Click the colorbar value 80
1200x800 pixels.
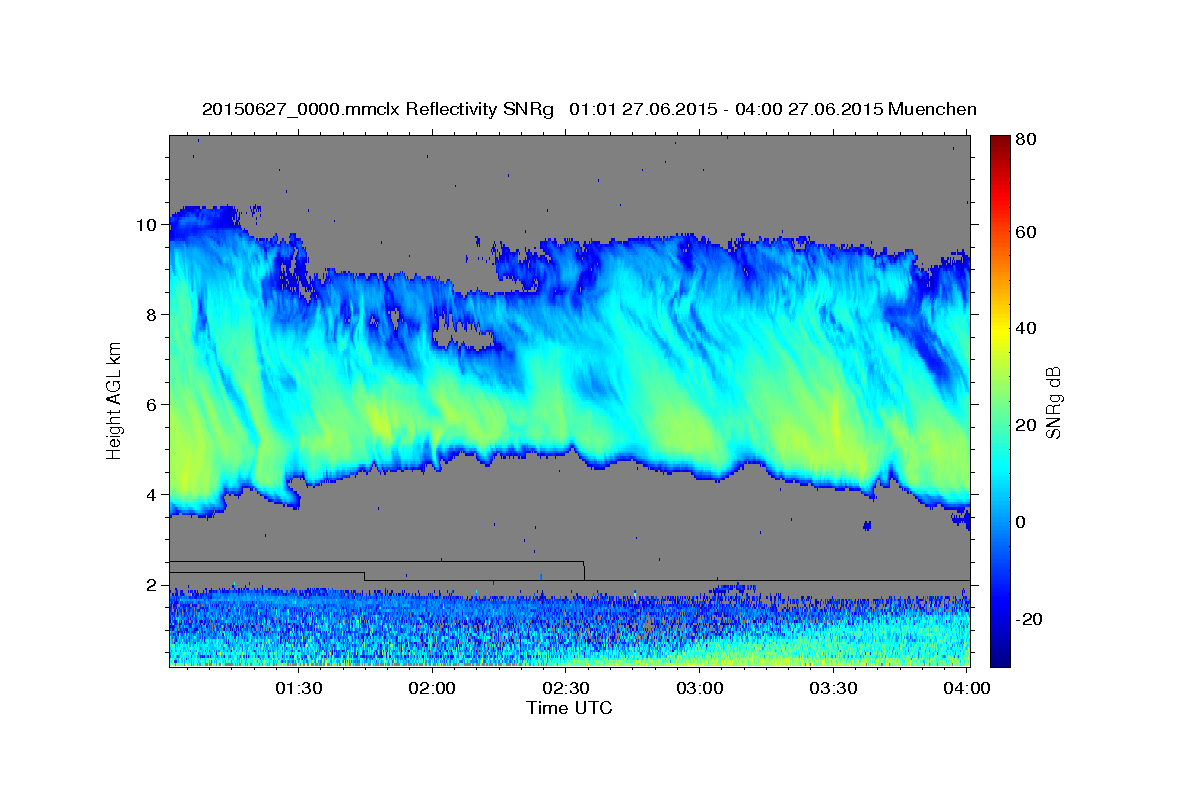pyautogui.click(x=1025, y=140)
